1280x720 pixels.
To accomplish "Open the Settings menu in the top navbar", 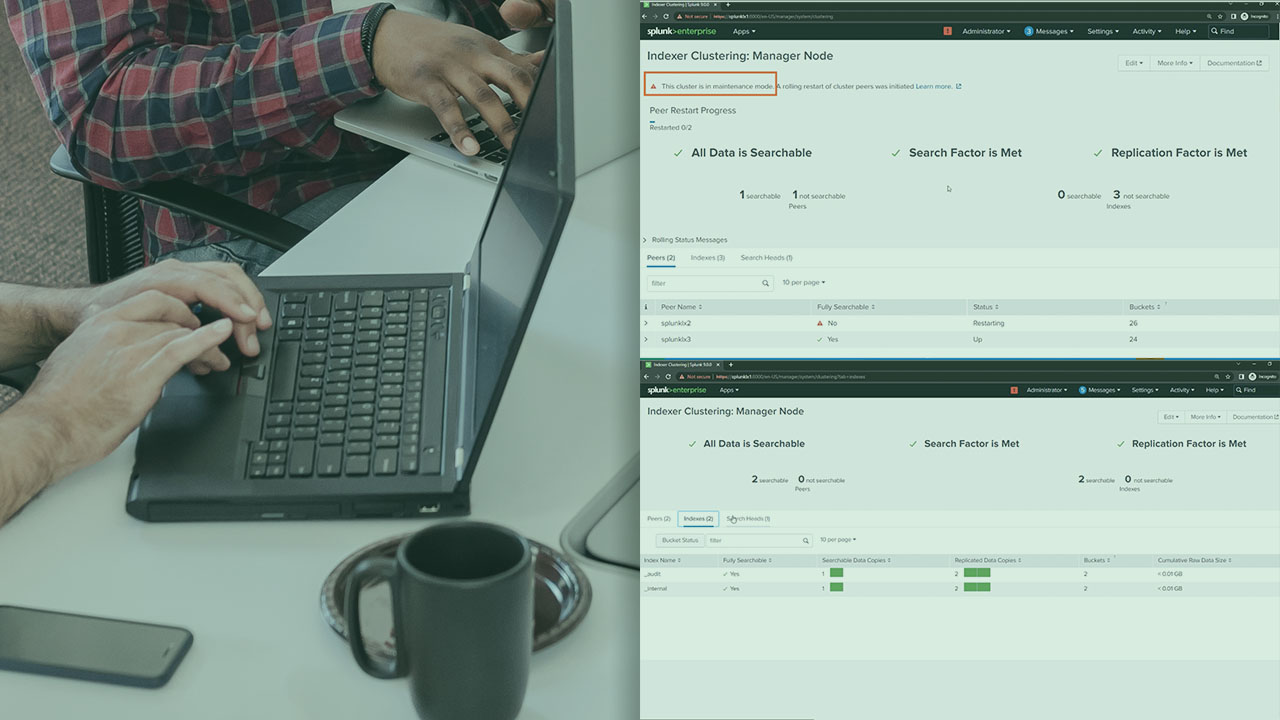I will tap(1103, 31).
